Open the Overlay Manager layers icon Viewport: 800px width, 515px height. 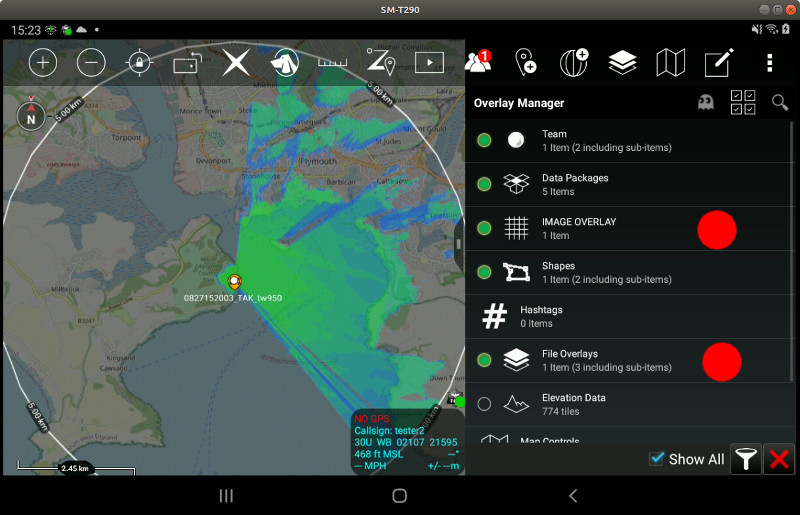622,63
